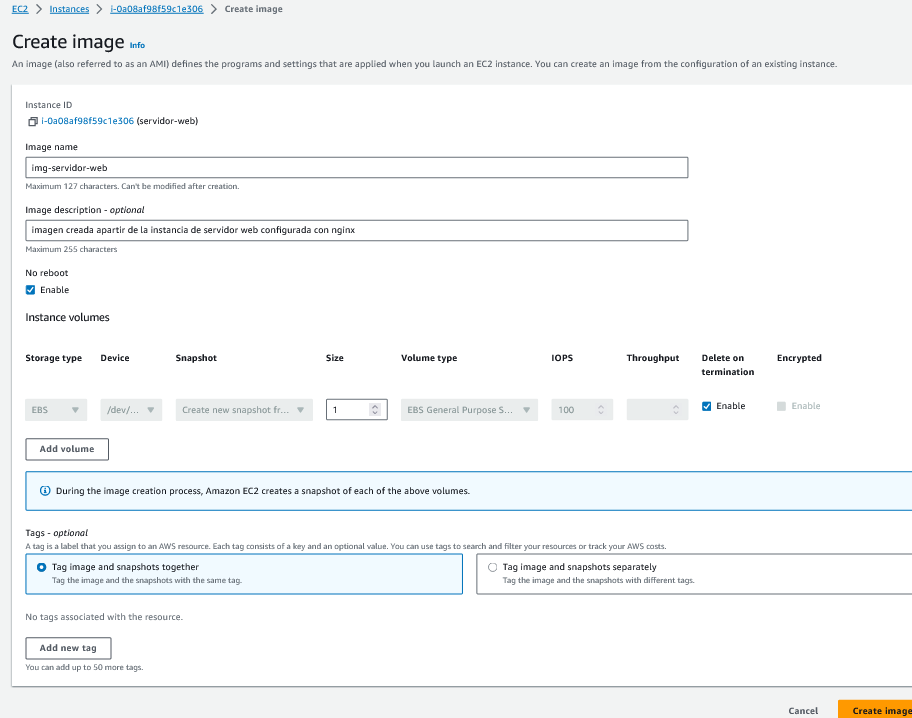Image resolution: width=912 pixels, height=718 pixels.
Task: Cancel the image creation
Action: tap(803, 710)
